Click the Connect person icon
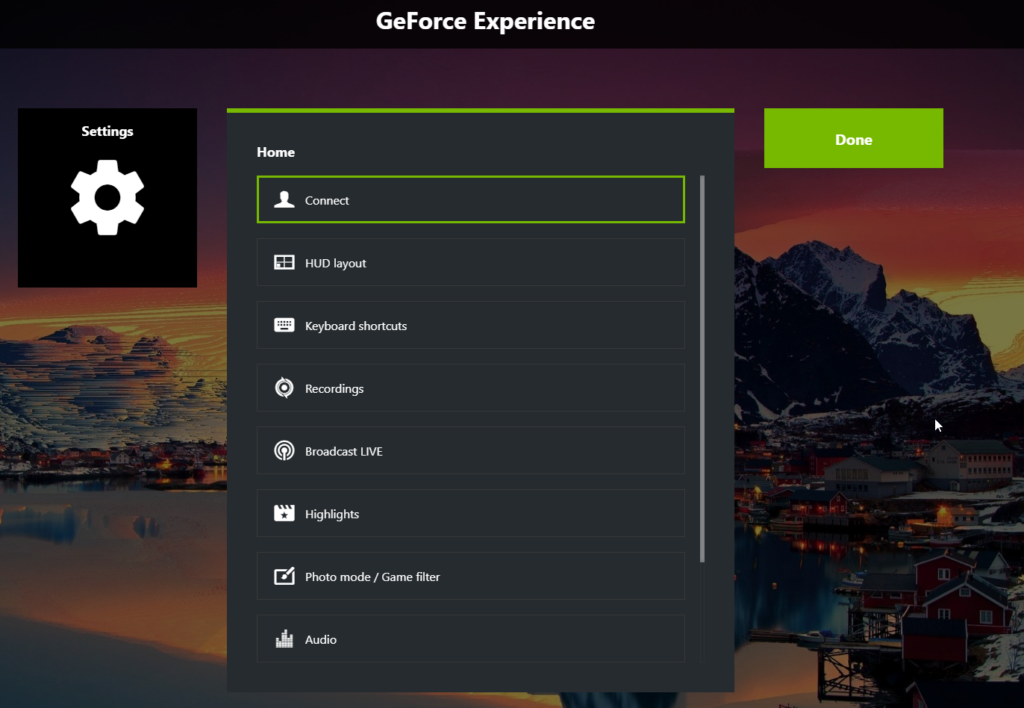This screenshot has width=1024, height=708. 284,200
